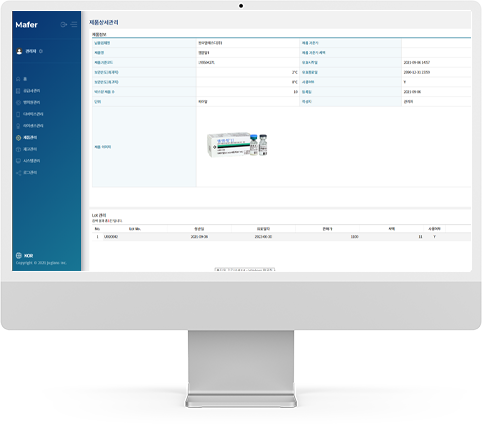Toggle the hamburger menu in sidebar header
The image size is (482, 424).
click(x=74, y=25)
